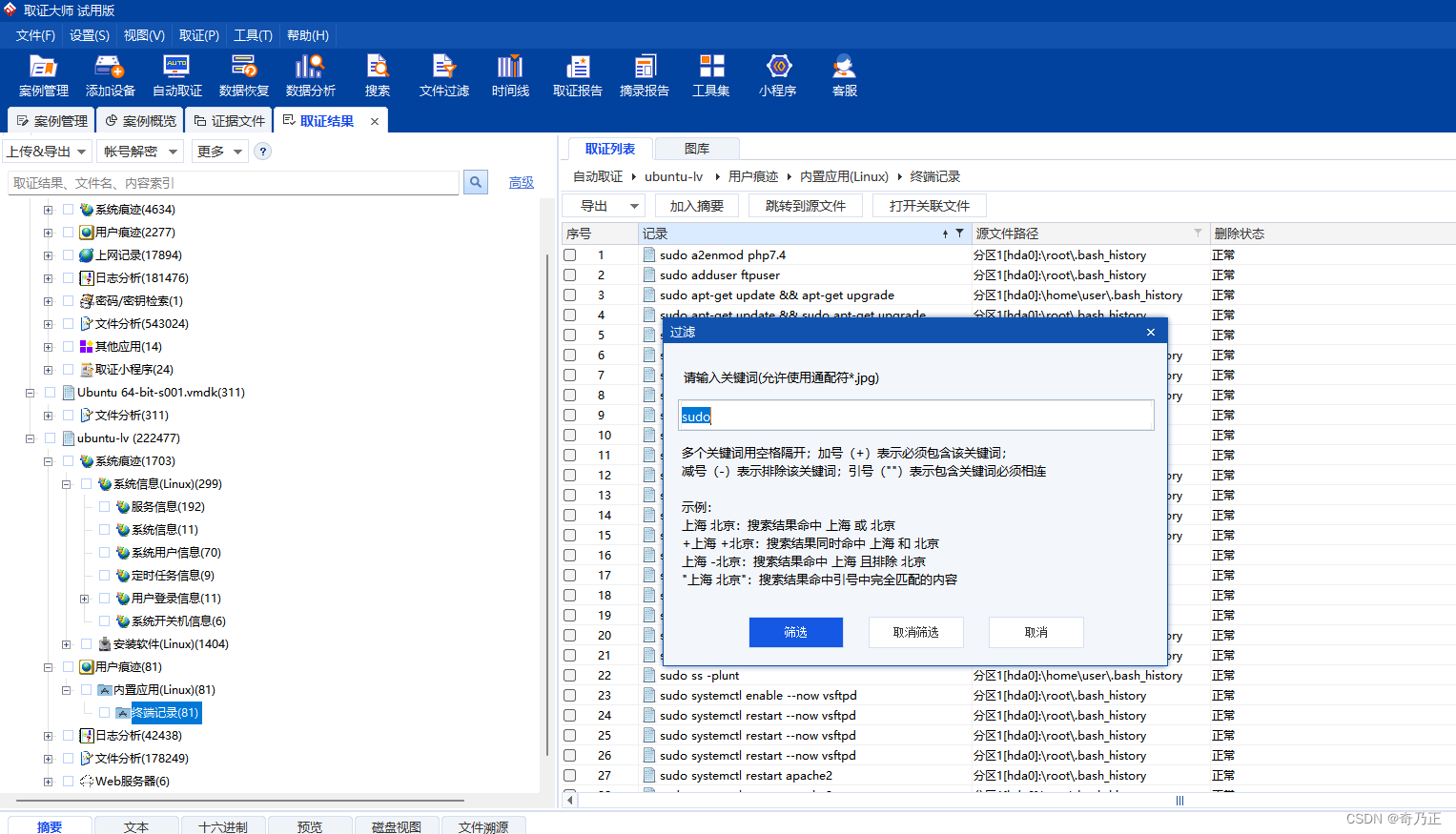This screenshot has width=1456, height=834.
Task: Open the 案例管理 toolbar icon
Action: coord(44,75)
